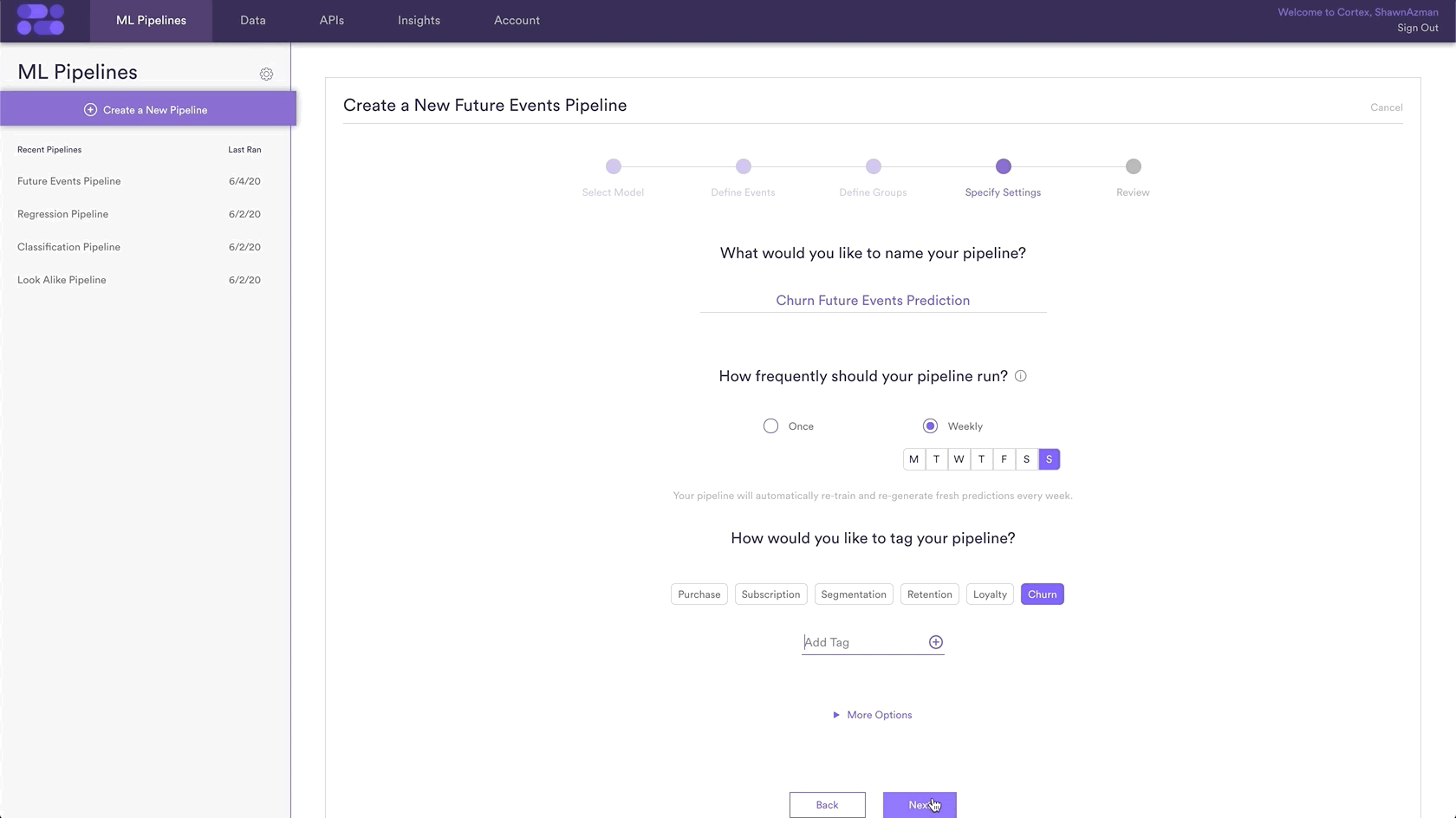Viewport: 1456px width, 818px height.
Task: Toggle the Churn tag off
Action: tap(1042, 594)
